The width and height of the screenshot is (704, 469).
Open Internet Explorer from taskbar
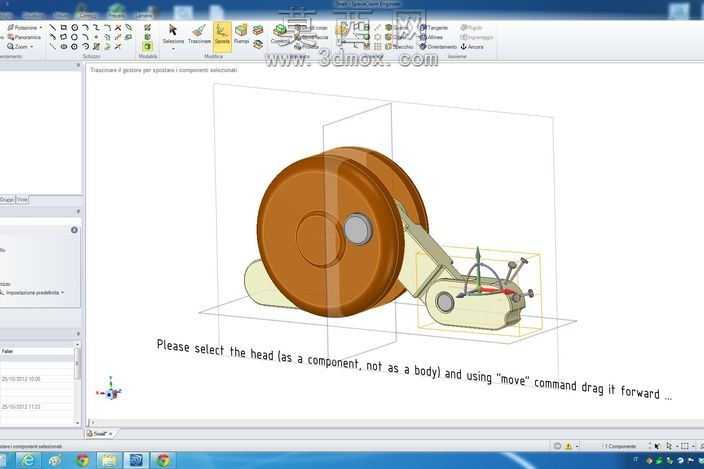(28, 460)
